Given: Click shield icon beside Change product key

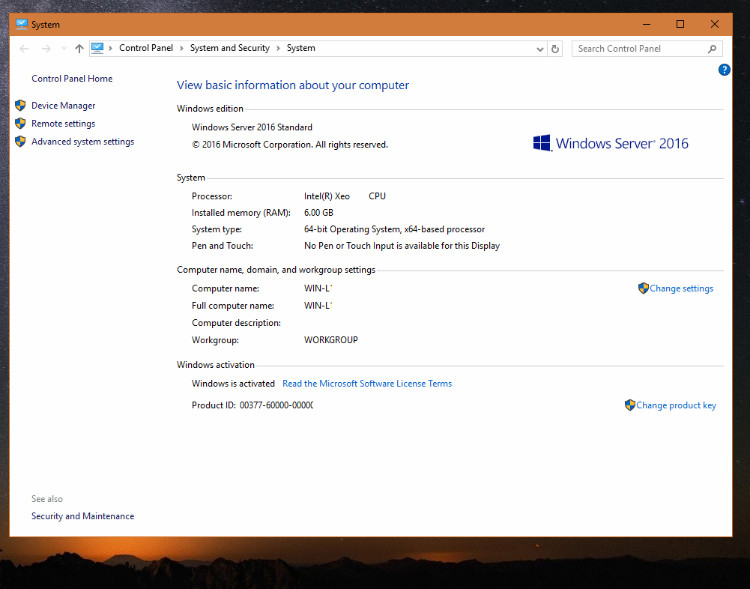Looking at the screenshot, I should pyautogui.click(x=630, y=405).
